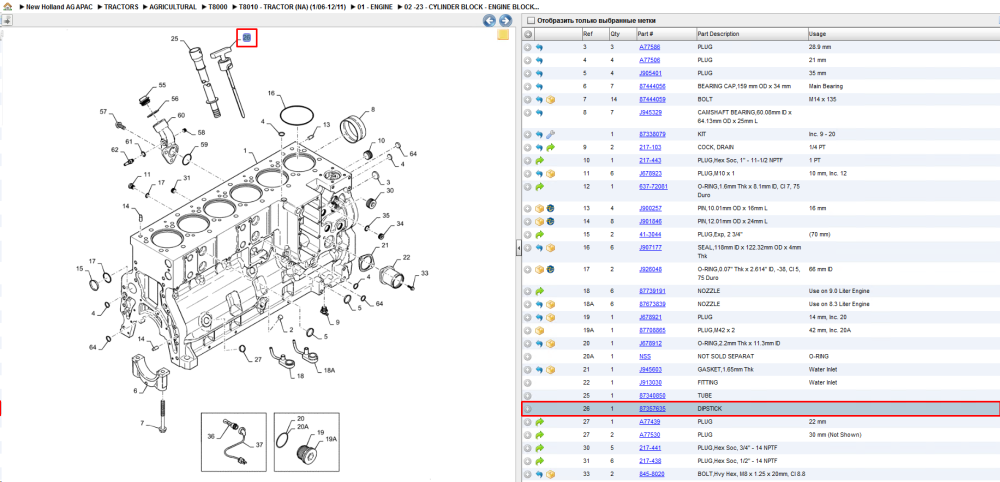Open part number 87357635 DIPSTICK link

(652, 409)
